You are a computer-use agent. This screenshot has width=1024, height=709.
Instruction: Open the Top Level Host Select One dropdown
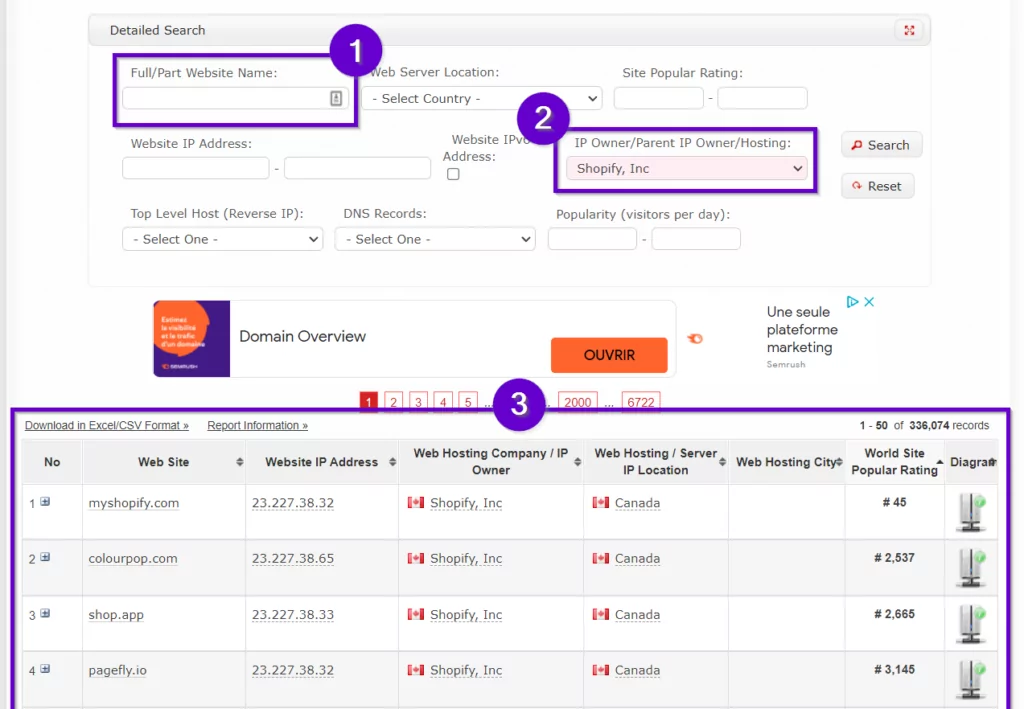(223, 239)
